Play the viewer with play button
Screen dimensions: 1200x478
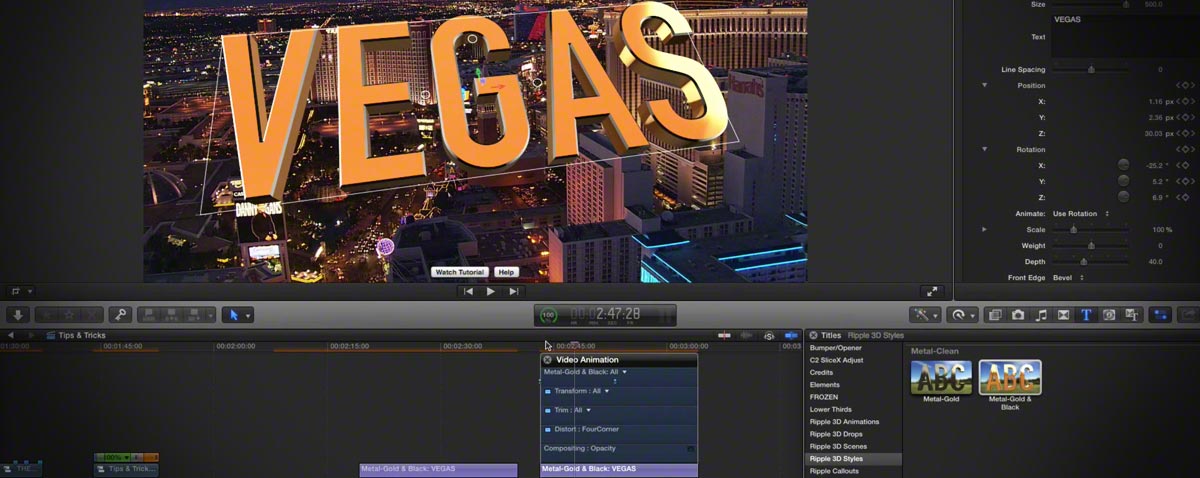(x=490, y=291)
